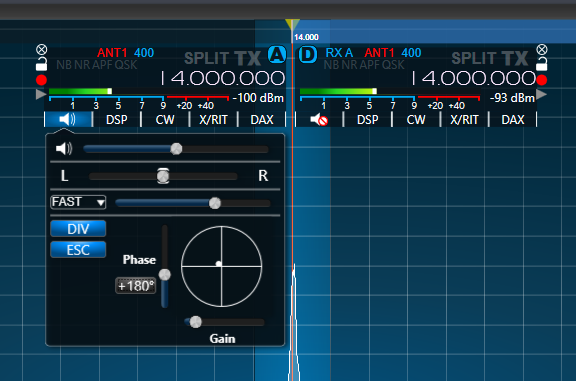576x381 pixels.
Task: Open the DAX tab on slice A
Action: coord(262,120)
